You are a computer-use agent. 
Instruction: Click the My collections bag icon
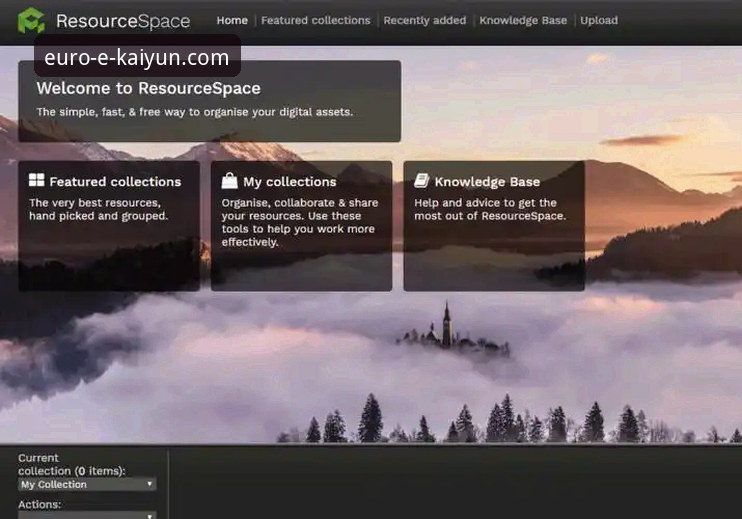click(x=230, y=180)
